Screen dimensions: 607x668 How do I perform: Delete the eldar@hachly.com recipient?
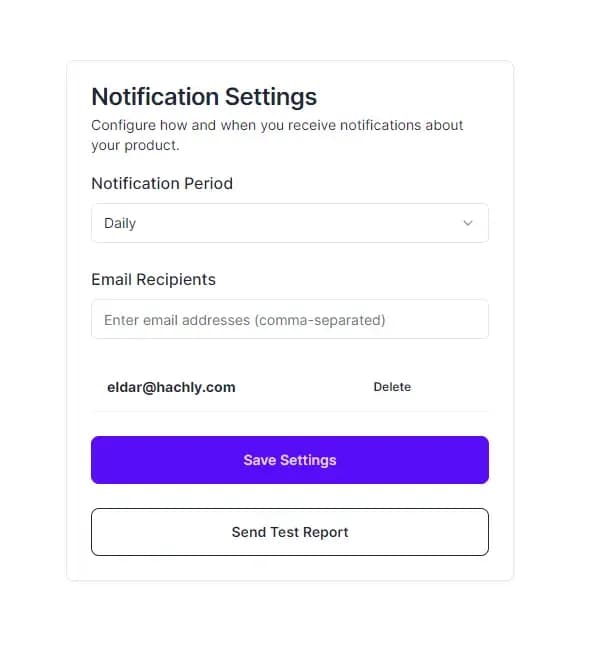[x=392, y=386]
